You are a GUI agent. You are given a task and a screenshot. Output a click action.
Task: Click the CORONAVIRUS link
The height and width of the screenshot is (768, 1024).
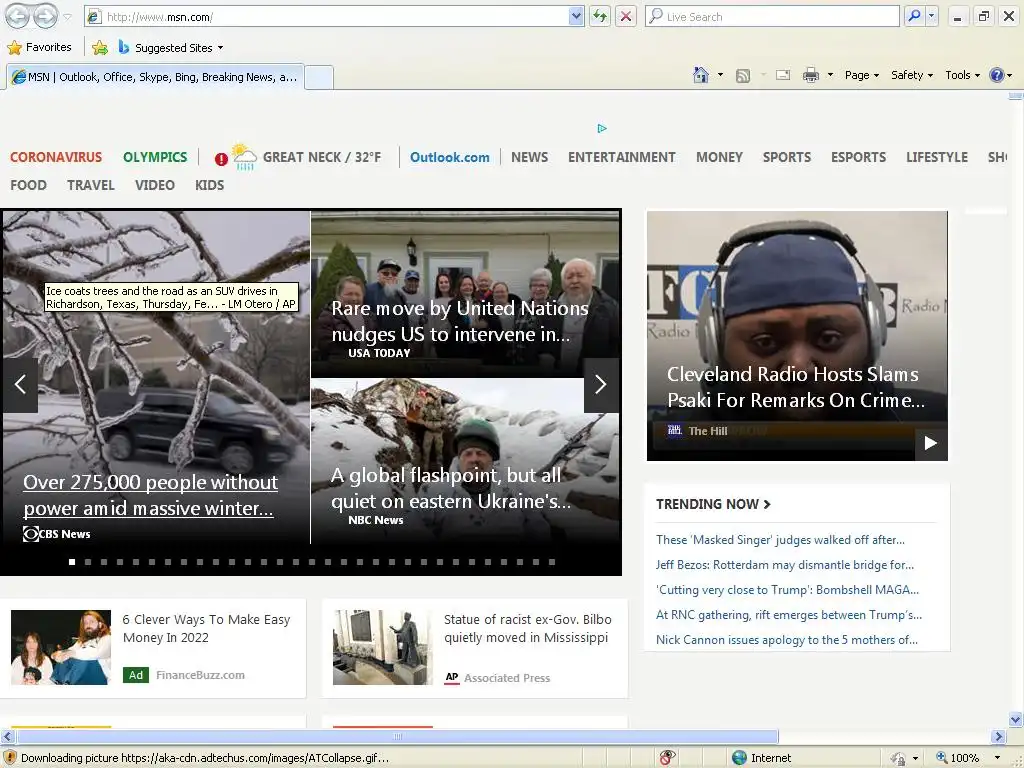click(x=56, y=157)
